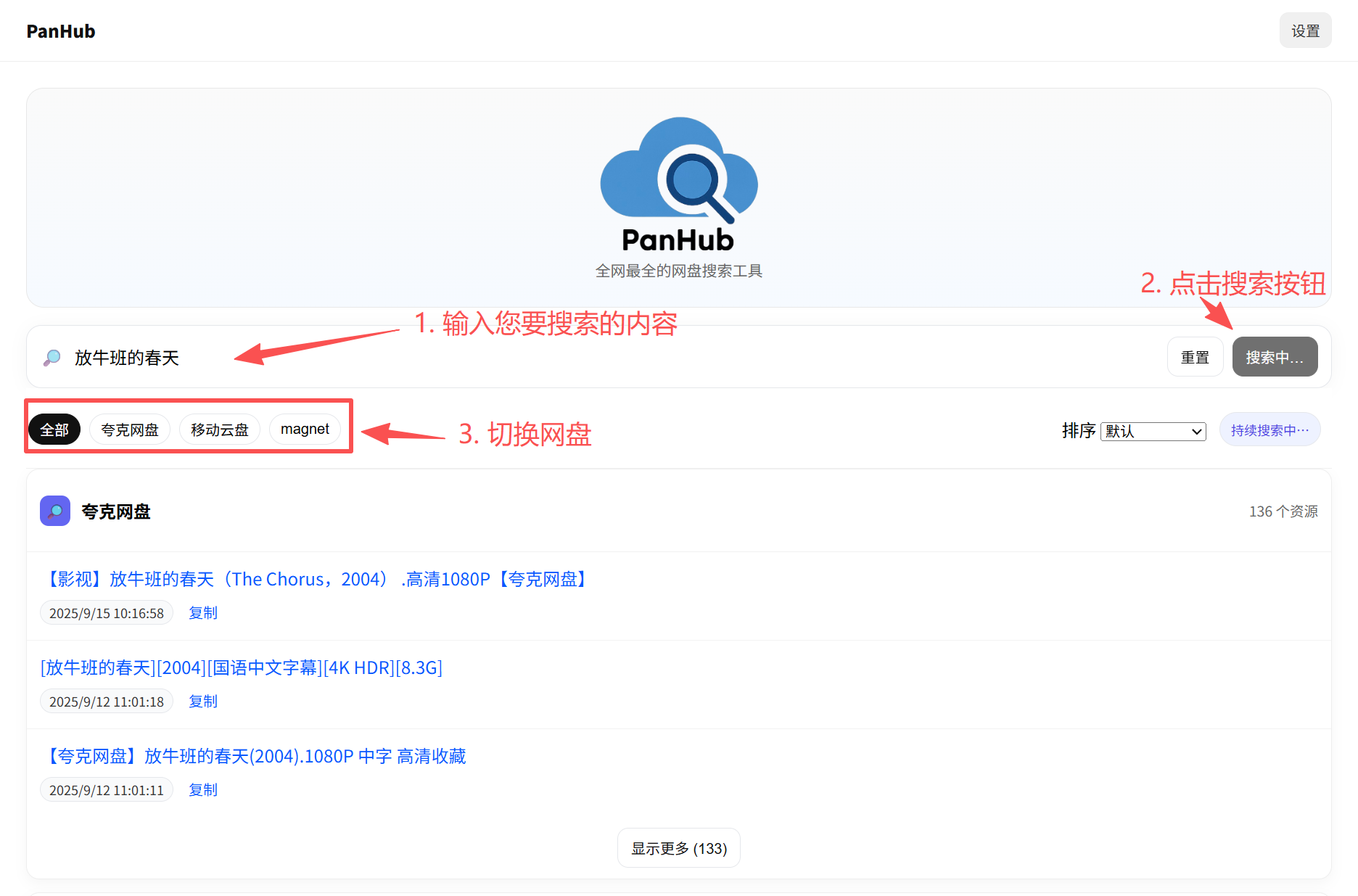1358x896 pixels.
Task: Copy link for the 11:01:11 result
Action: [203, 790]
